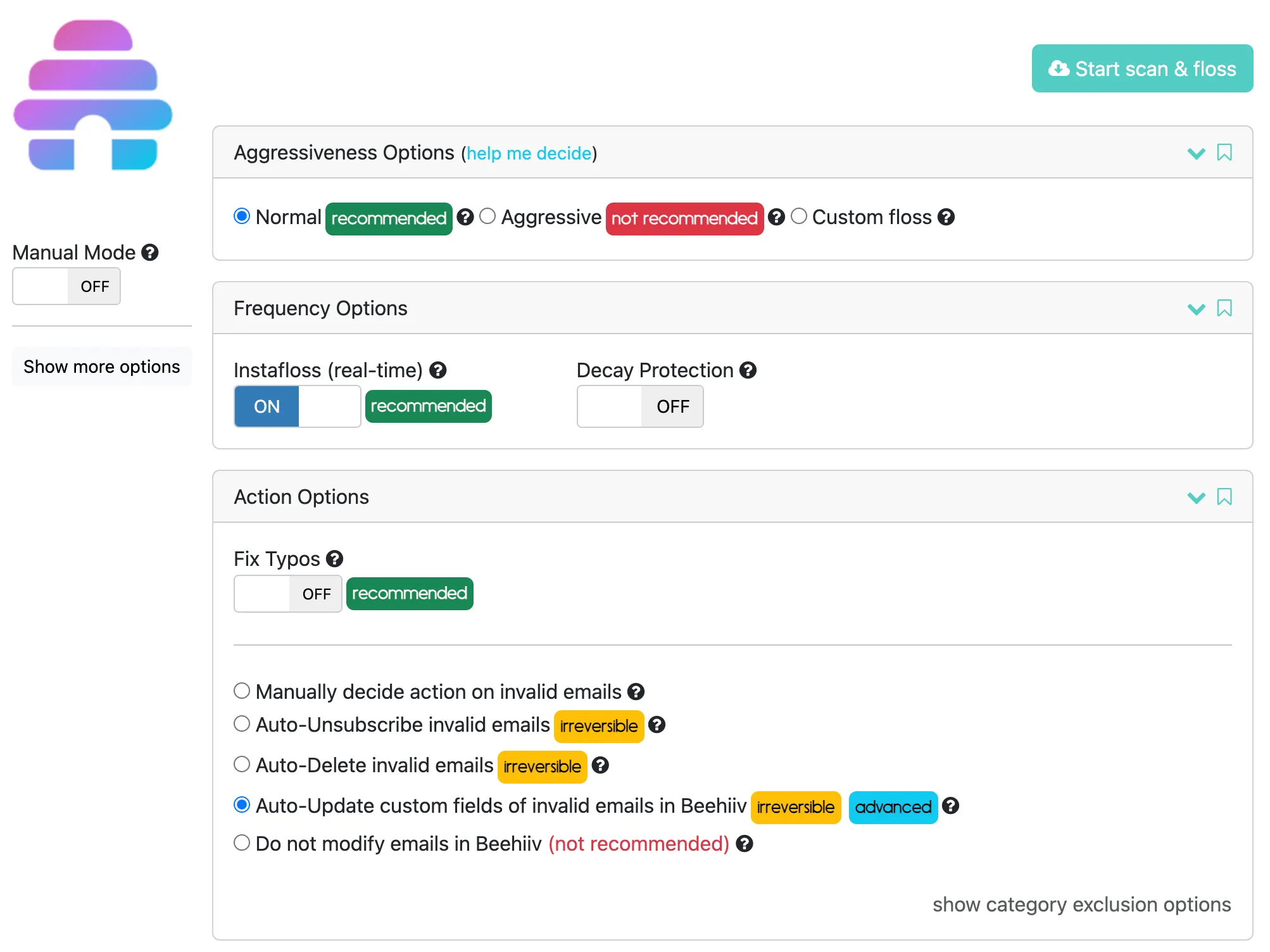The width and height of the screenshot is (1270, 952).
Task: Open Decay Protection help icon
Action: tap(748, 370)
